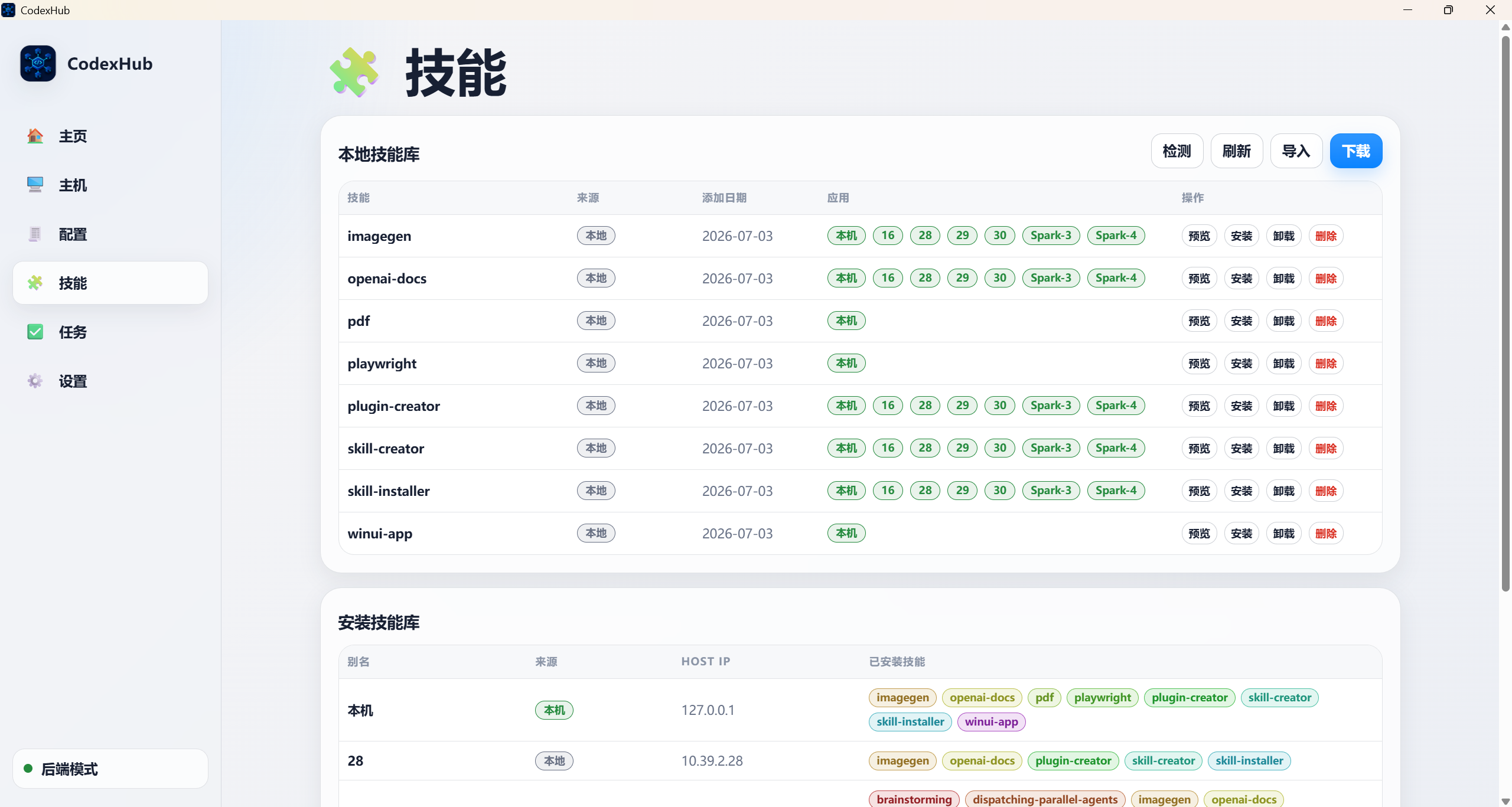Click the monitor icon beside 主机
The width and height of the screenshot is (1512, 807).
coord(35,185)
